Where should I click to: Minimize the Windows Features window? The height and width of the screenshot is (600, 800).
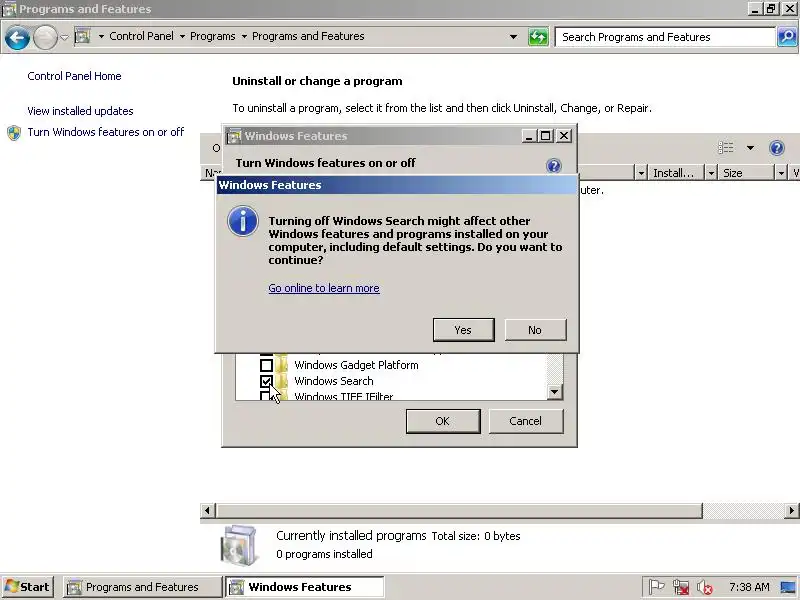click(x=529, y=136)
